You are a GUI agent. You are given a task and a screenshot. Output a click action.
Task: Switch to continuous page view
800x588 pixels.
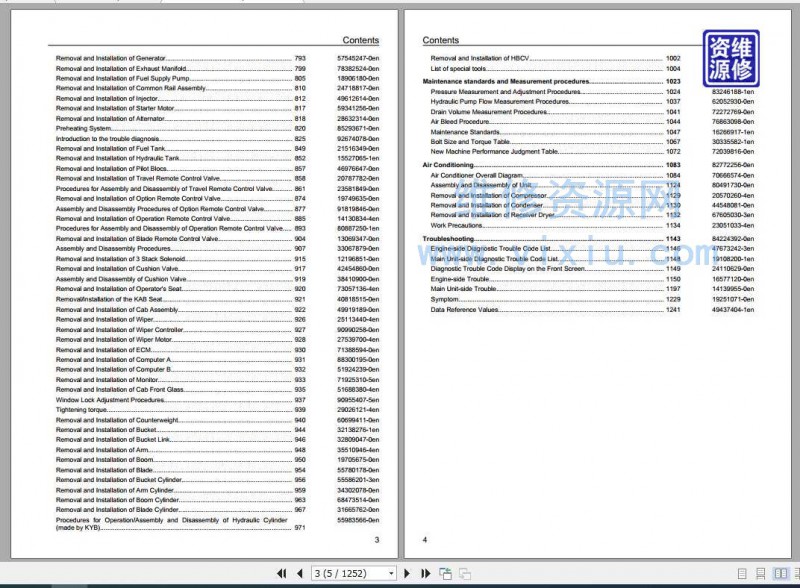760,574
